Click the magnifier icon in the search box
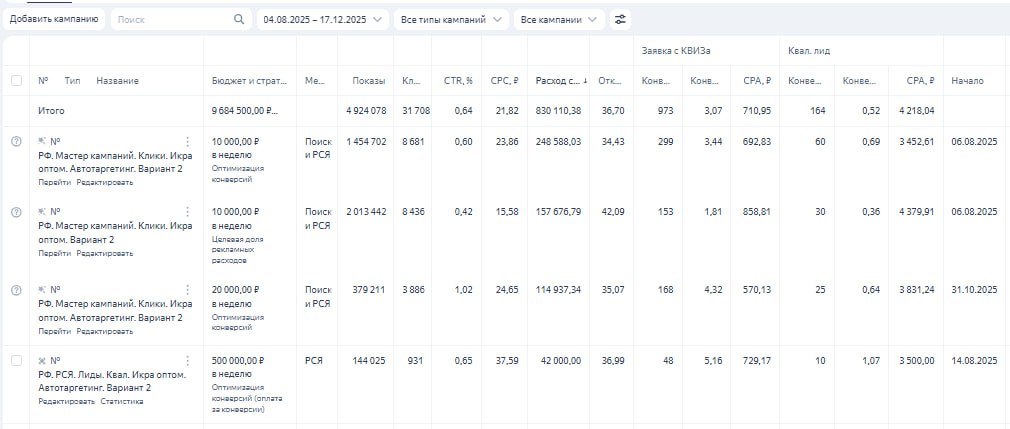The height and width of the screenshot is (429, 1010). point(239,19)
